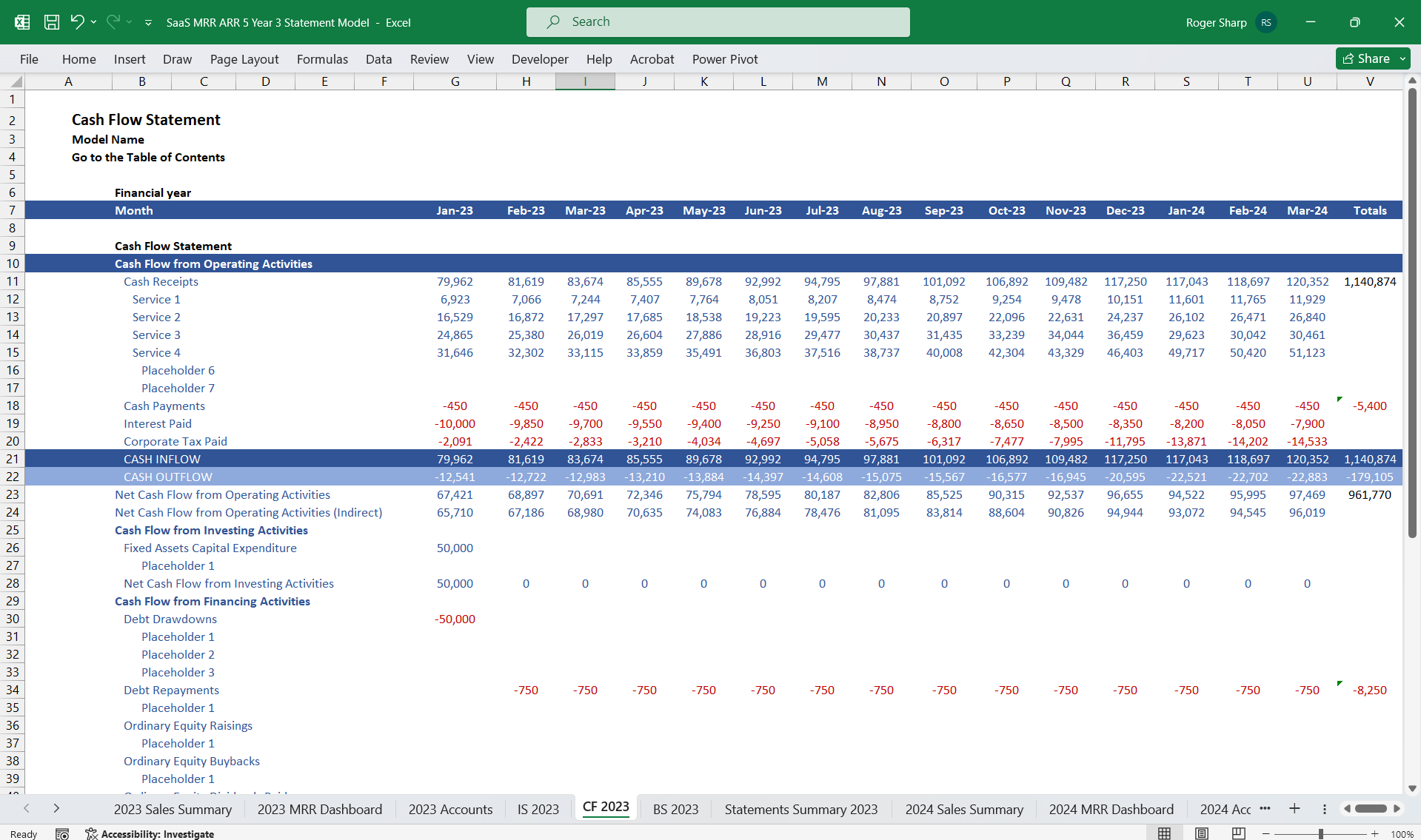Click the Redo icon
Image resolution: width=1421 pixels, height=840 pixels.
[x=113, y=22]
